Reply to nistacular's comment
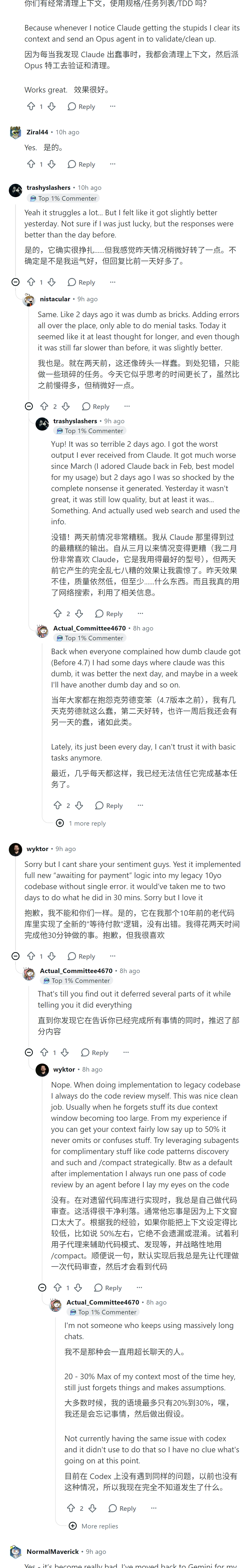The height and width of the screenshot is (1568, 247). coord(96,407)
